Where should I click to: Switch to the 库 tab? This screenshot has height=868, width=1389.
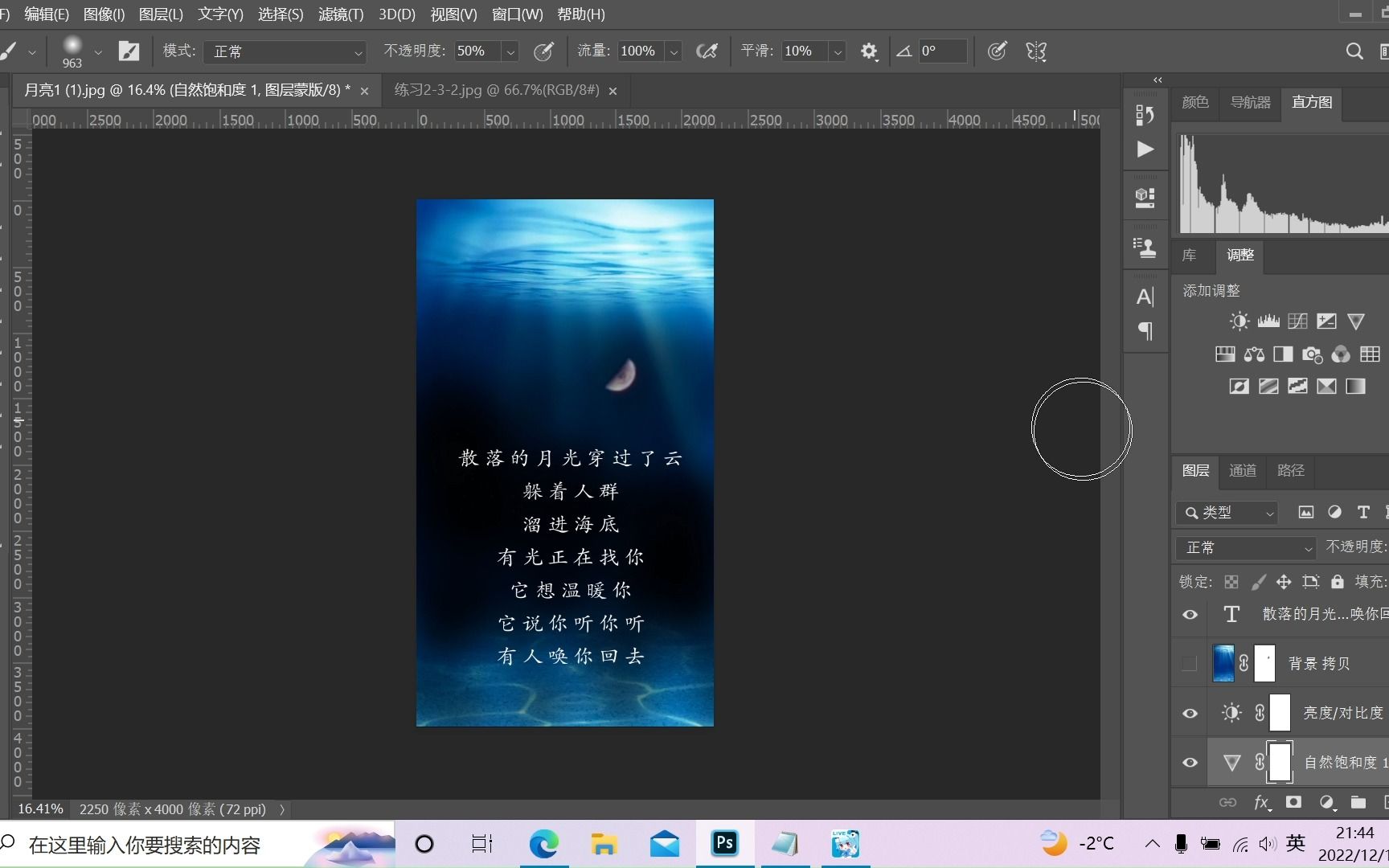coord(1189,255)
